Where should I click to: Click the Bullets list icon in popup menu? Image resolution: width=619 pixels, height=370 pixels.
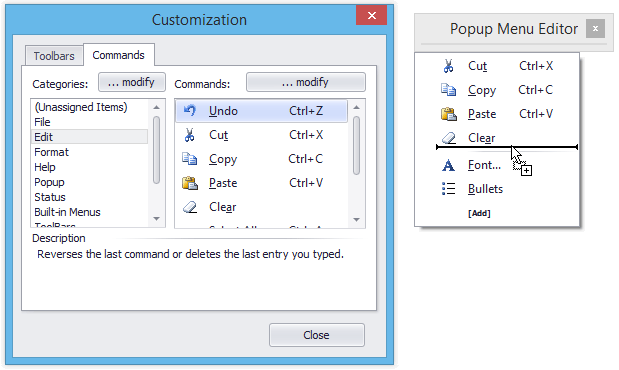[x=448, y=189]
